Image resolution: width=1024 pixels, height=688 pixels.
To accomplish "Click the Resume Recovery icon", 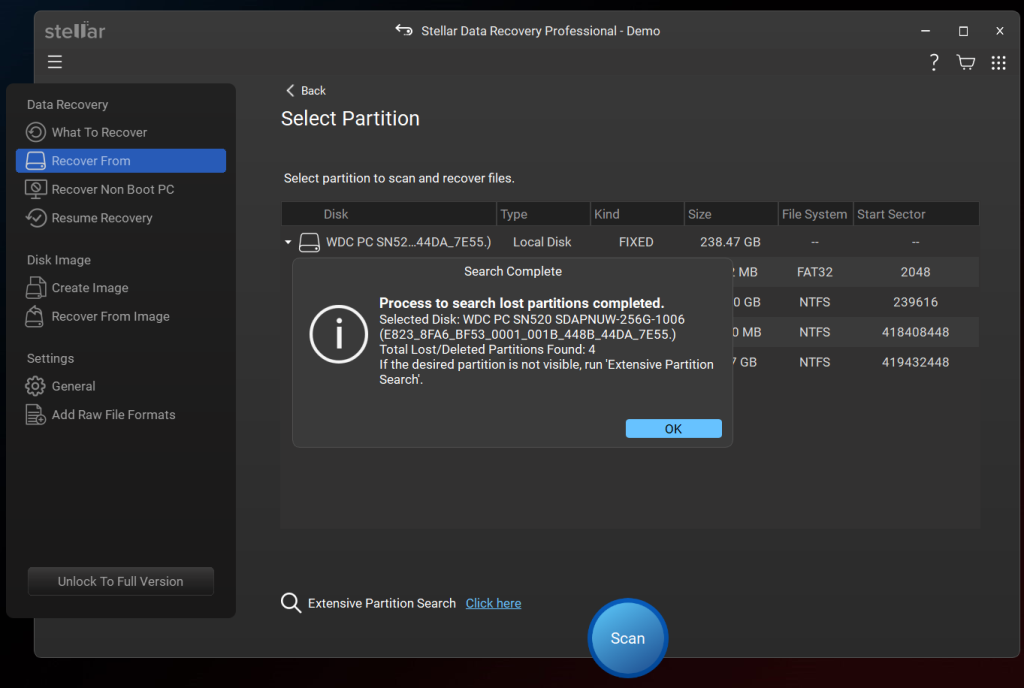I will coord(36,218).
